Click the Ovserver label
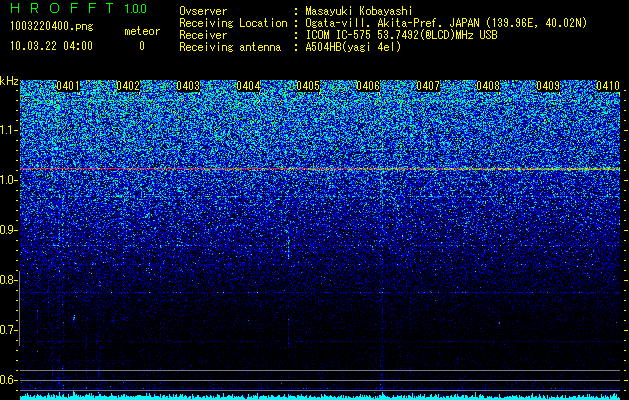The height and width of the screenshot is (400, 629). pyautogui.click(x=203, y=11)
